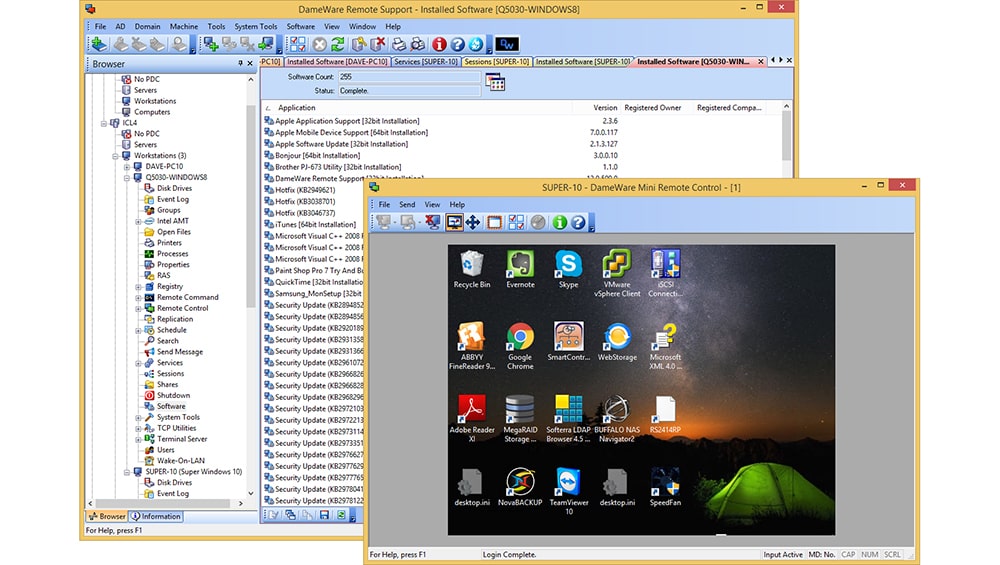
Task: Open the Skype shortcut on remote desktop
Action: [568, 269]
